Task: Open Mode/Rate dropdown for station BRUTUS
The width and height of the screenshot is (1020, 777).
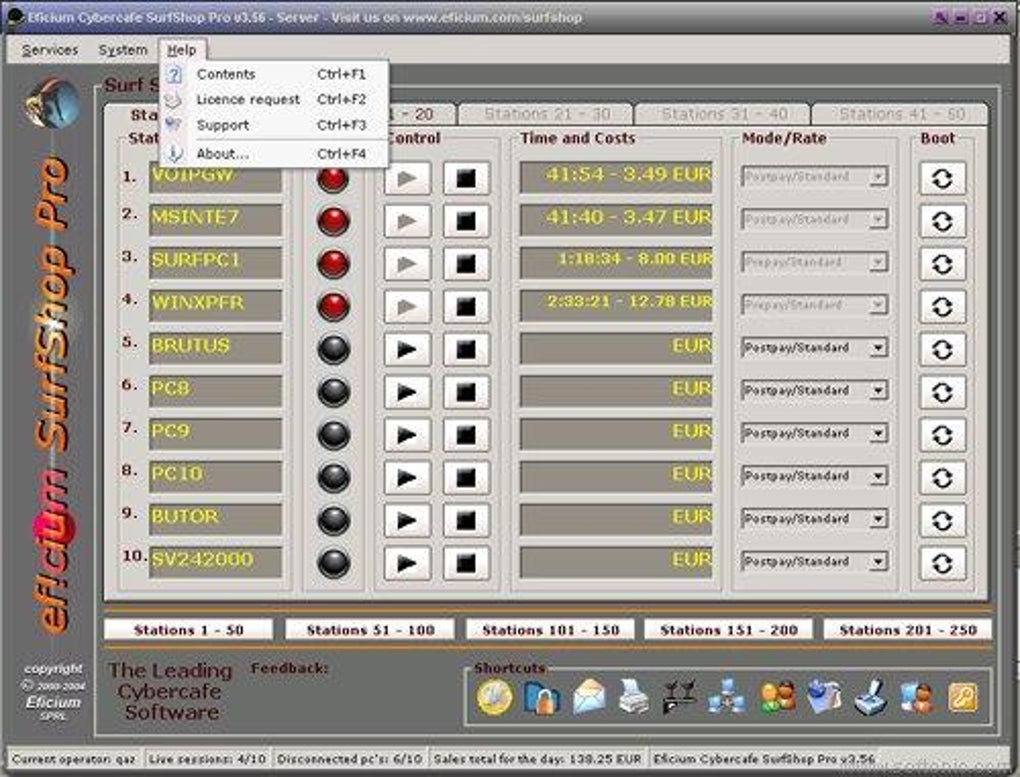Action: (x=877, y=349)
